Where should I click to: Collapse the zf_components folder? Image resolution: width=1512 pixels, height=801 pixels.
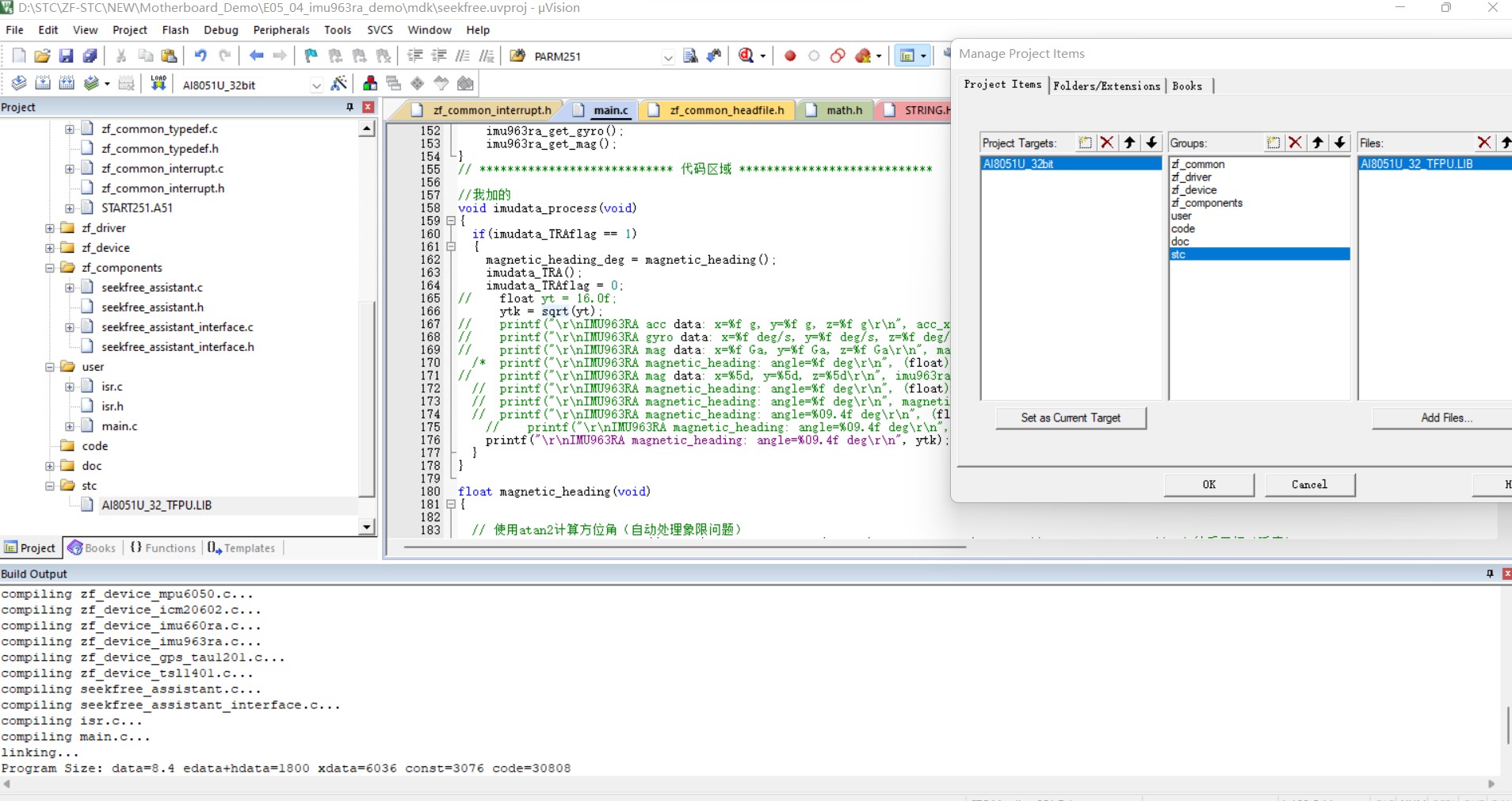pos(50,268)
